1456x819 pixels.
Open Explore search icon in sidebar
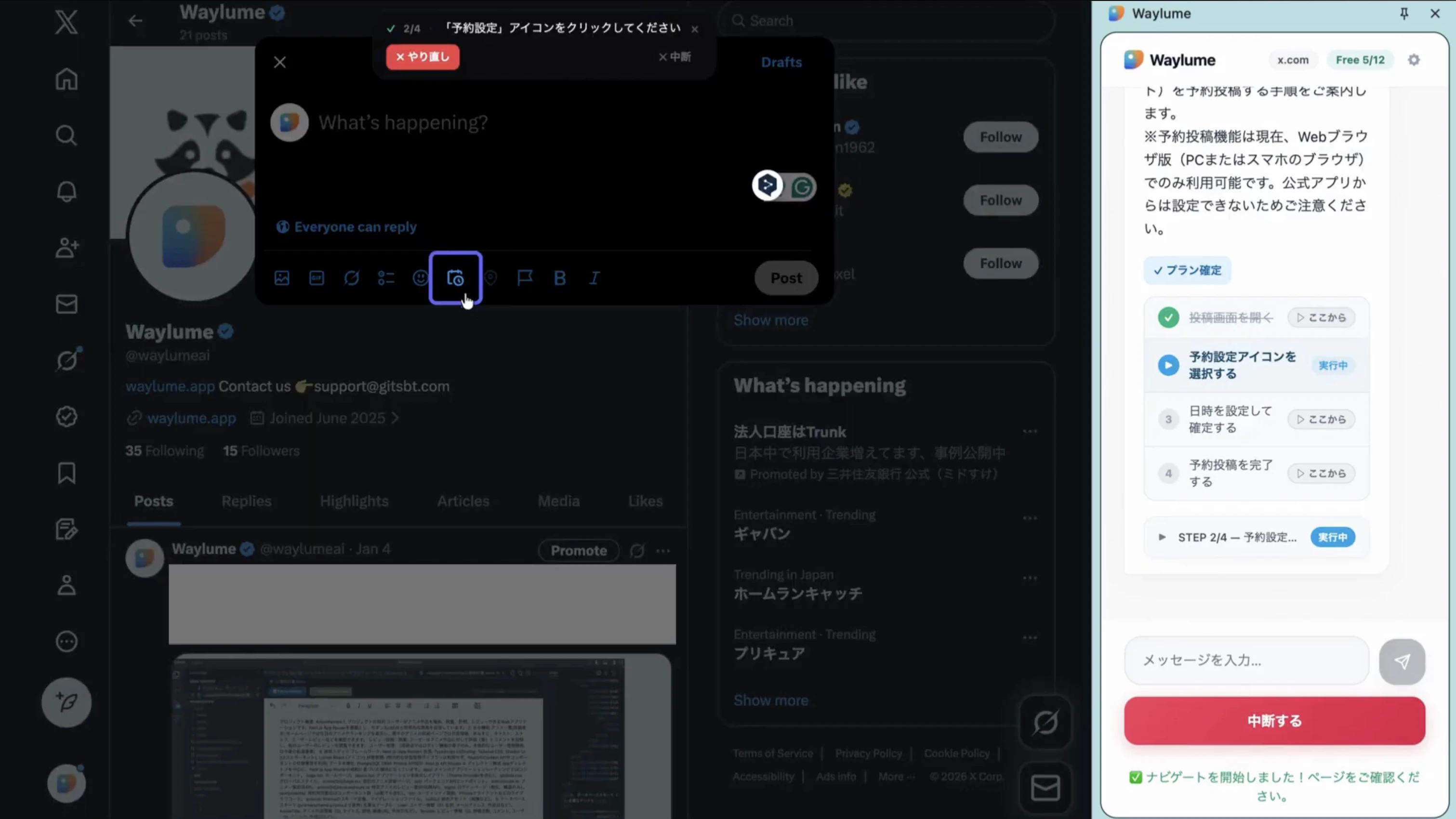(66, 135)
